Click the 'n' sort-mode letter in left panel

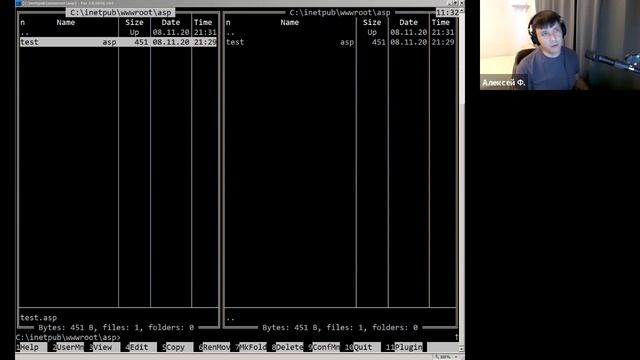[22, 22]
